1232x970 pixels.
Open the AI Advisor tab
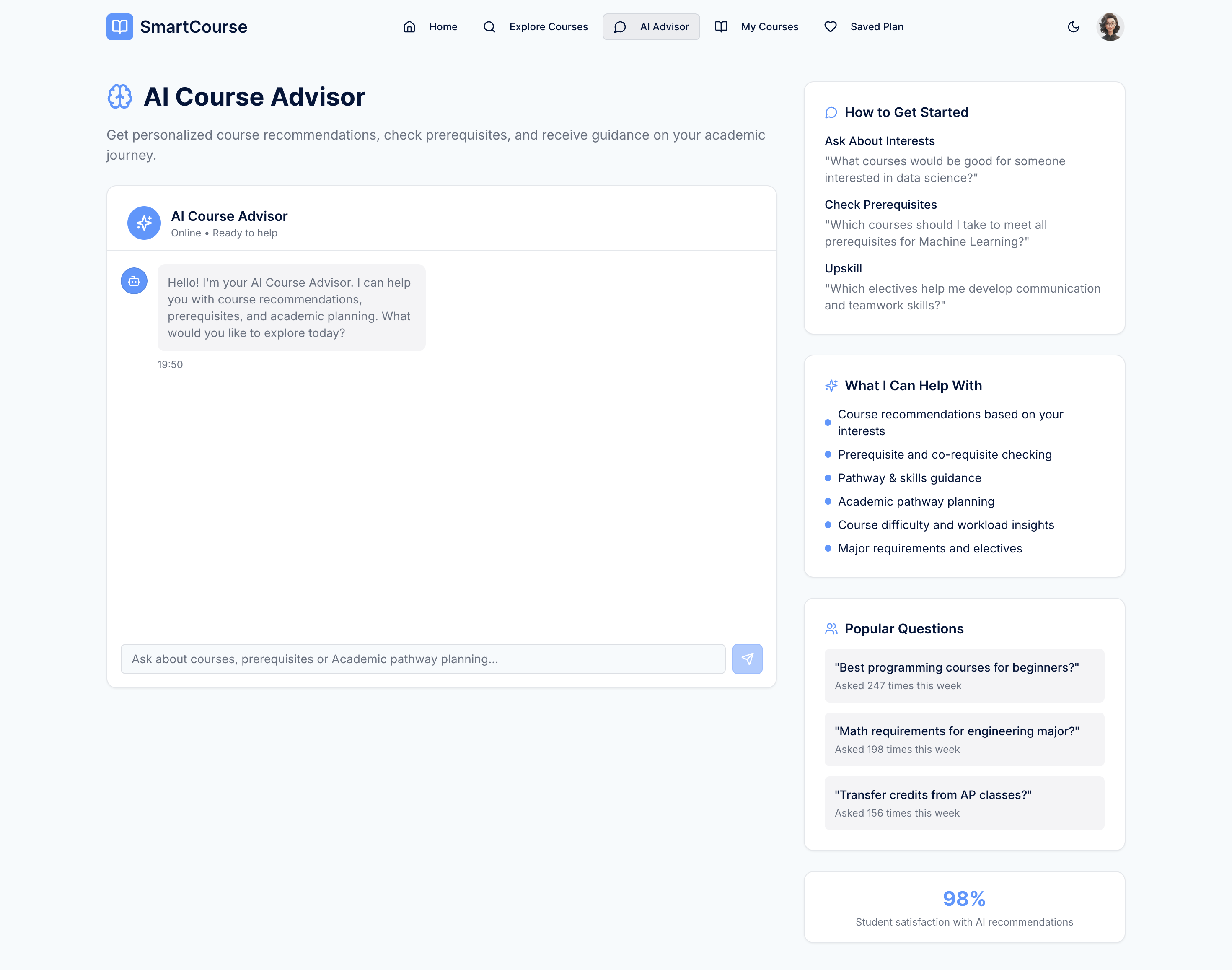[651, 27]
